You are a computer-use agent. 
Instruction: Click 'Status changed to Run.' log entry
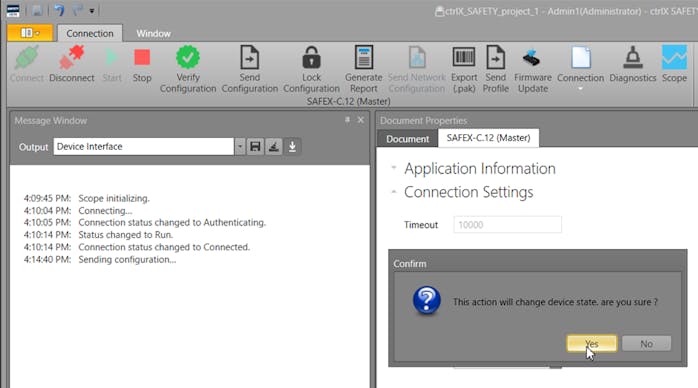pos(126,234)
